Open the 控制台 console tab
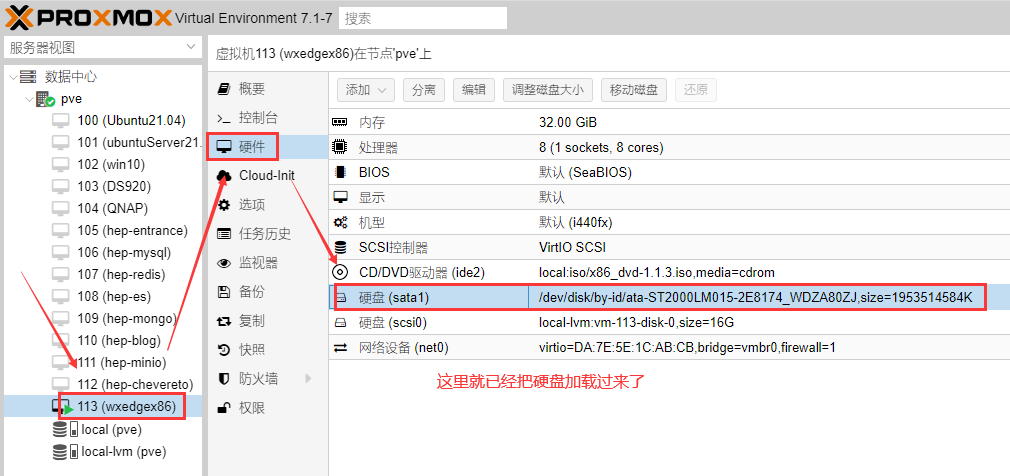This screenshot has width=1010, height=476. click(258, 118)
